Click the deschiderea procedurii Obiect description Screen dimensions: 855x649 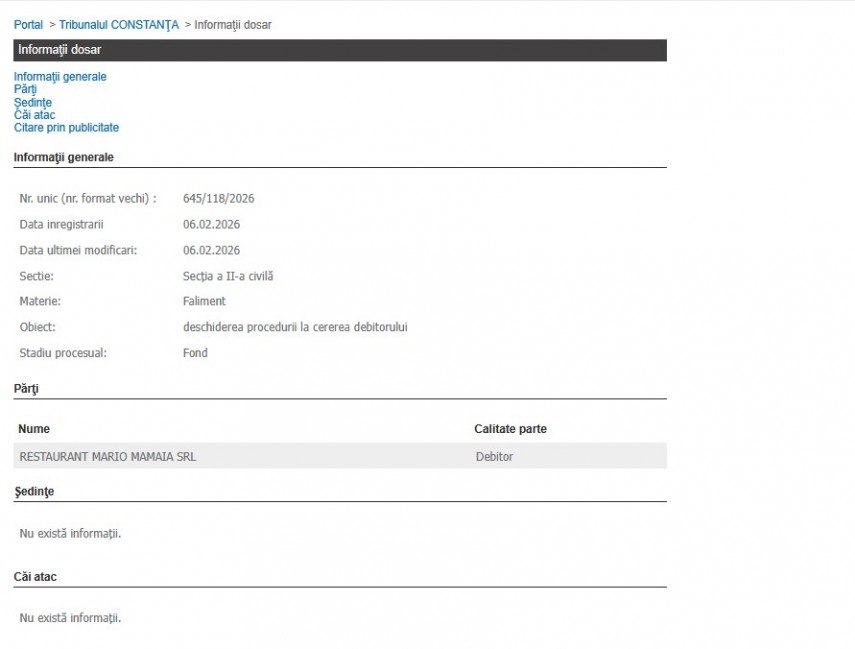(x=295, y=327)
